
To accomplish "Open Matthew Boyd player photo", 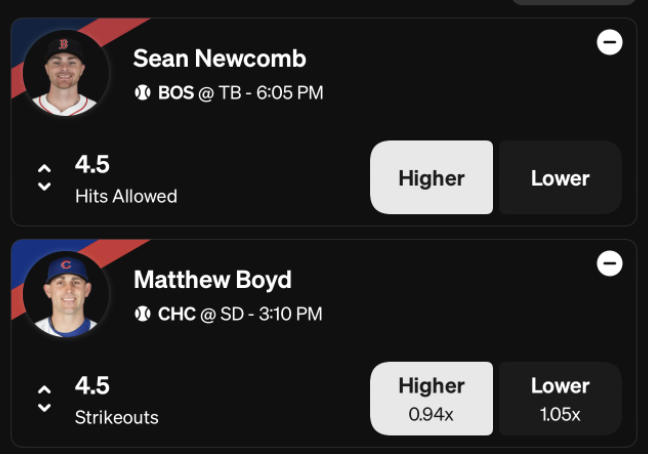I will click(66, 295).
